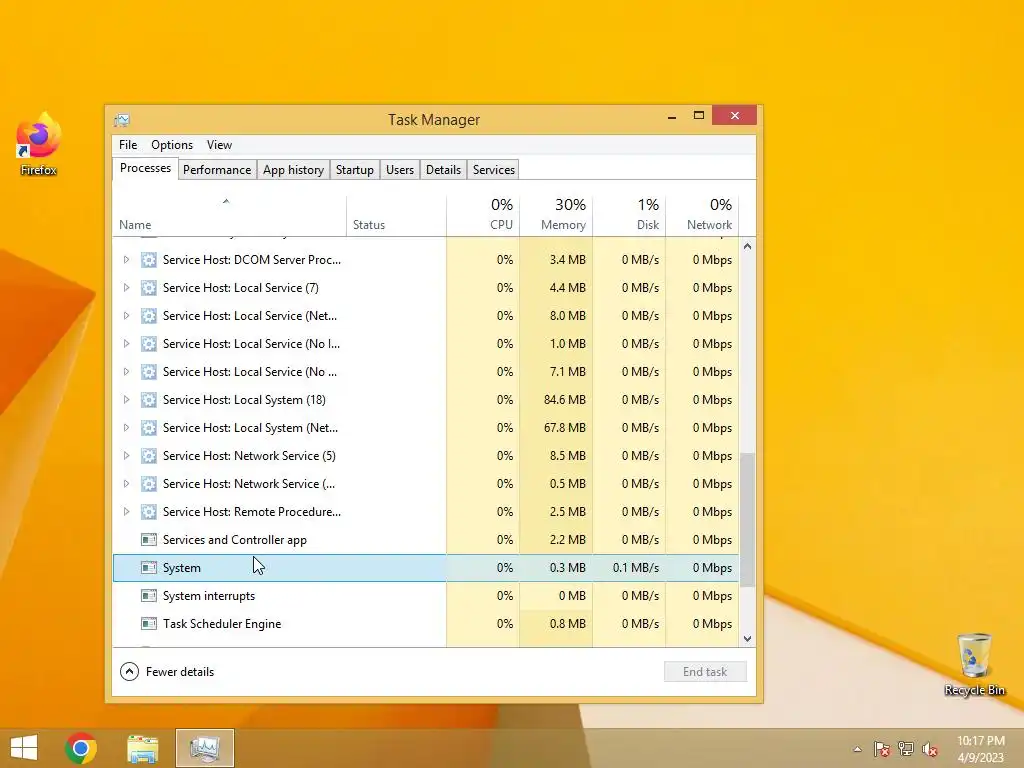Click the scroll down arrow in process list
1024x768 pixels.
[748, 639]
